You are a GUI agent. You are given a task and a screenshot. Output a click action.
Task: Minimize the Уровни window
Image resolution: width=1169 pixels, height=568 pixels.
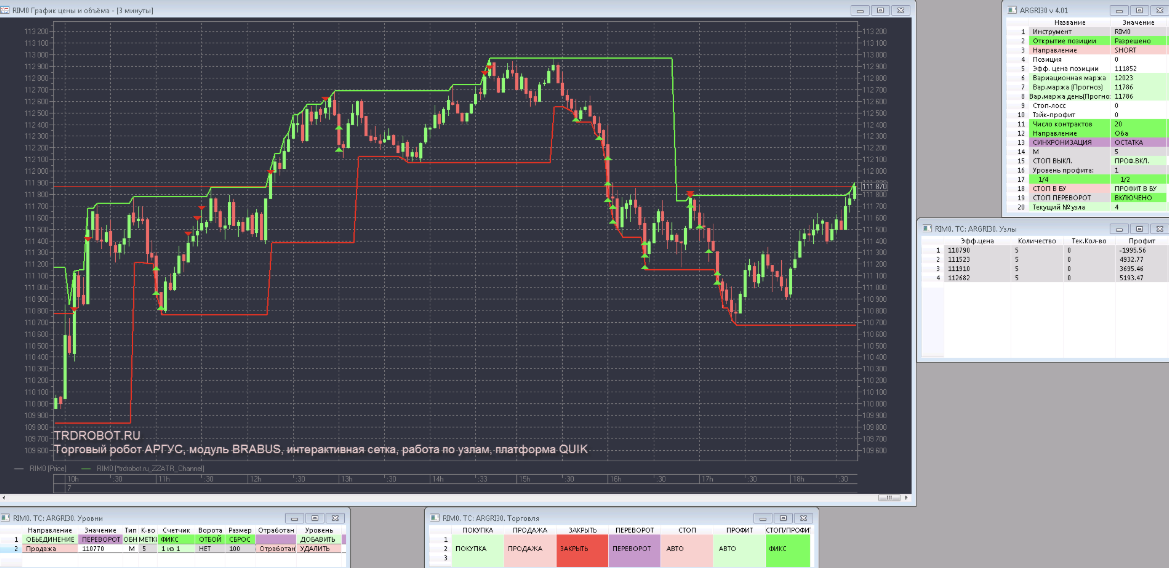tap(294, 518)
